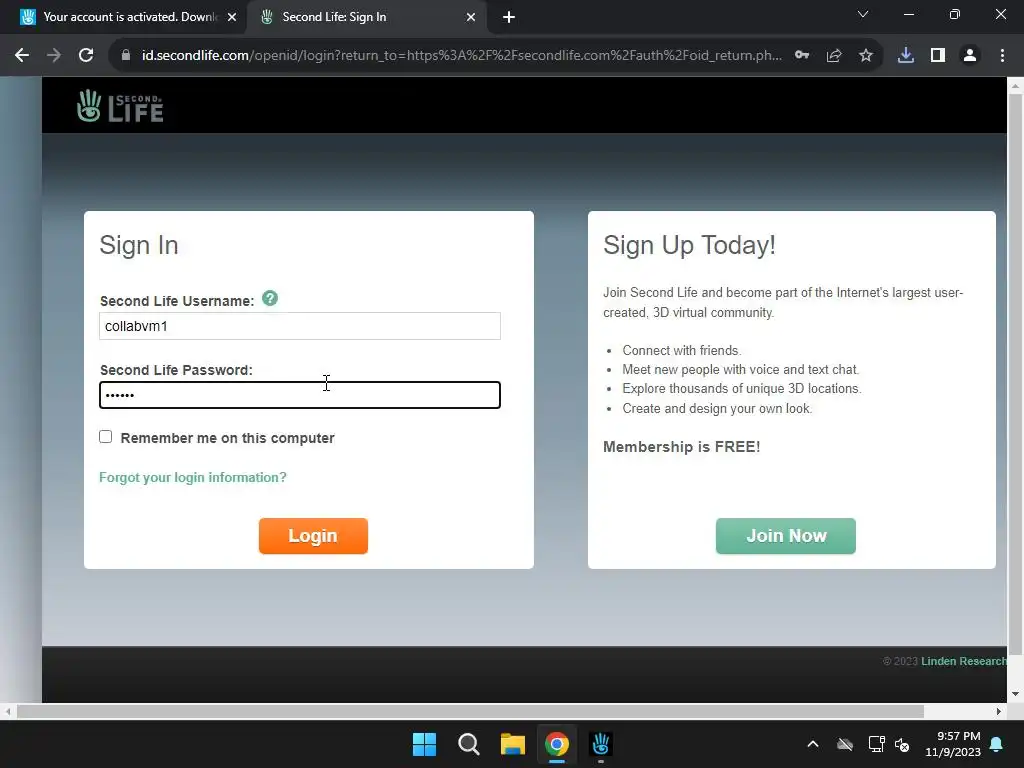Click the network display tray icon
1024x768 pixels.
coord(876,744)
